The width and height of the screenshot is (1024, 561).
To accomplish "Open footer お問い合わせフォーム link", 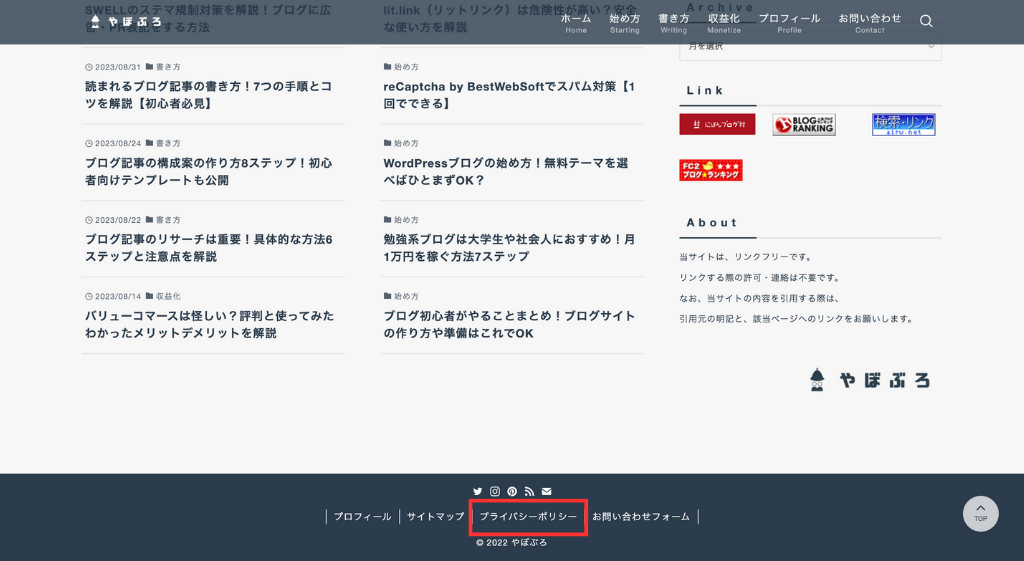I will click(x=641, y=517).
